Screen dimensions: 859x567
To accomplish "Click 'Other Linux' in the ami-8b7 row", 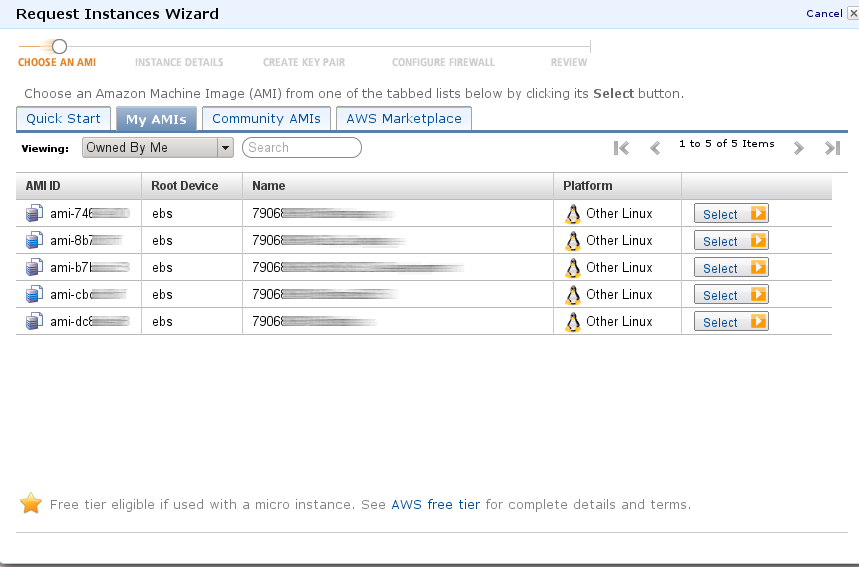I will [619, 240].
